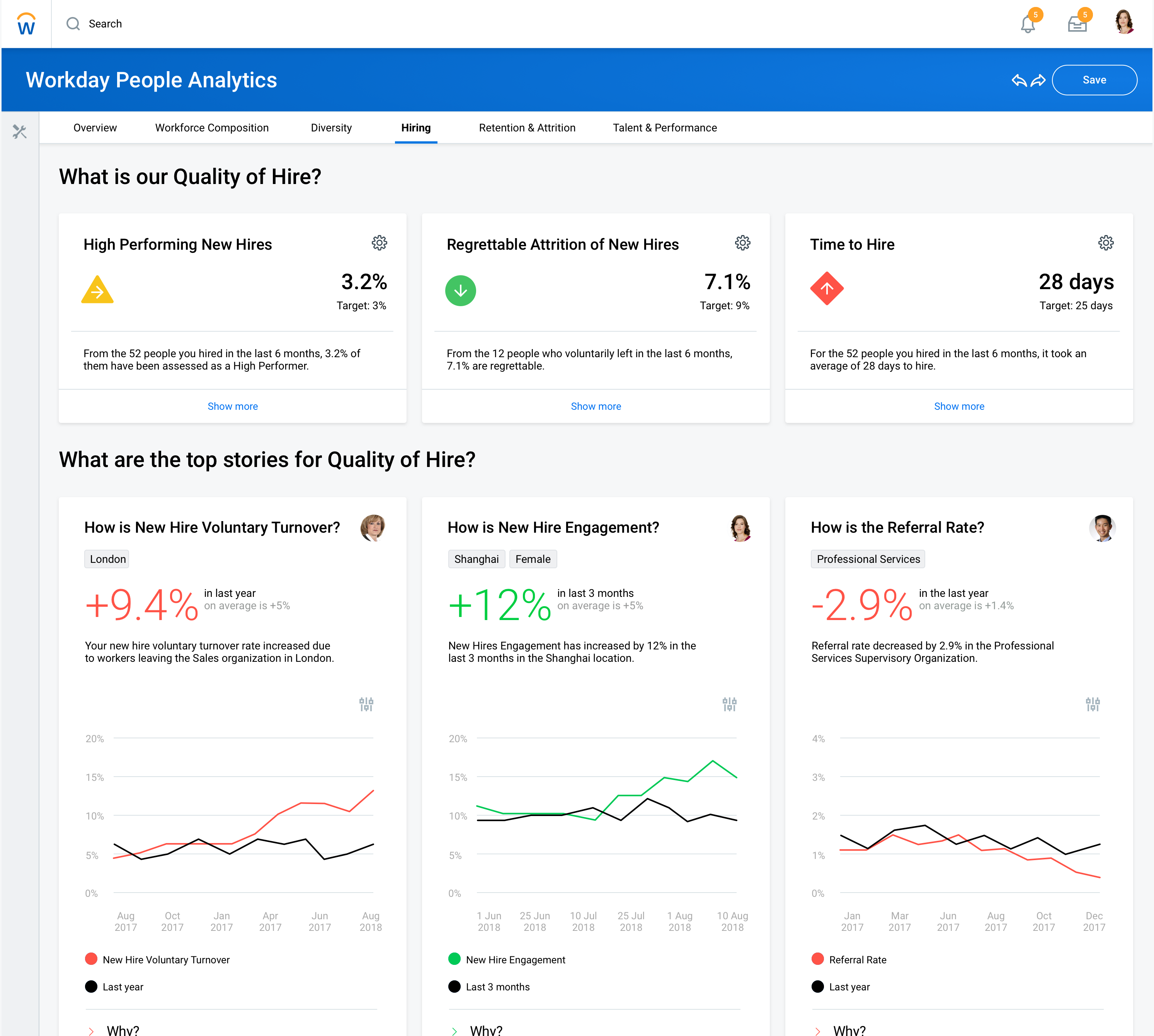Open the Workforce Composition tab
The width and height of the screenshot is (1154, 1036).
212,128
